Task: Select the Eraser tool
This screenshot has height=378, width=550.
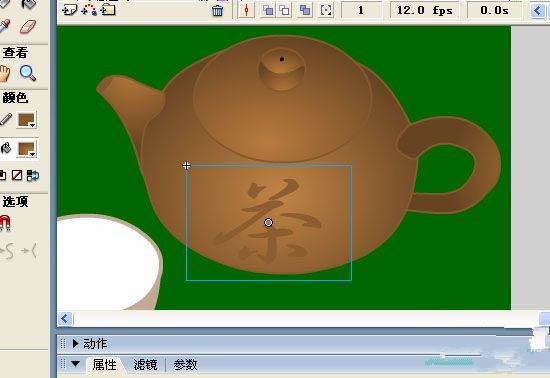Action: 28,27
